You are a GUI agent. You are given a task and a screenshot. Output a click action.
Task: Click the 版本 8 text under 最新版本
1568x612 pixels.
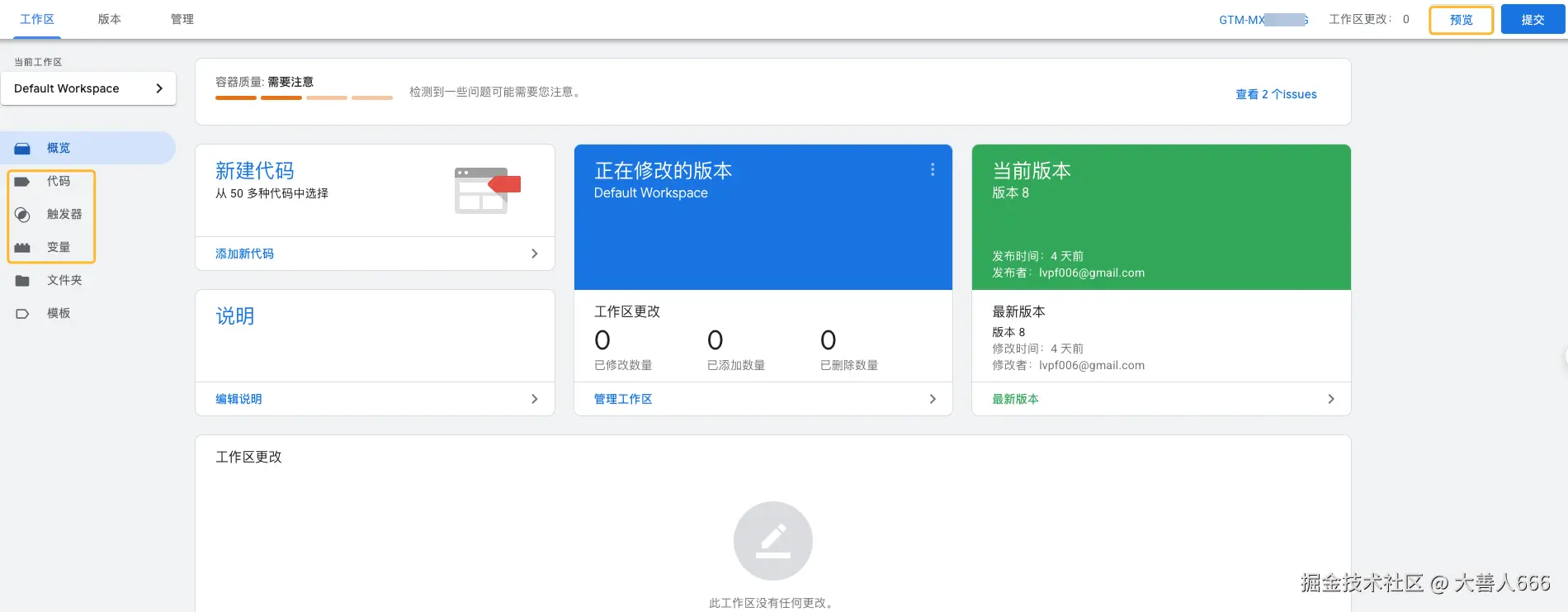(x=1008, y=332)
